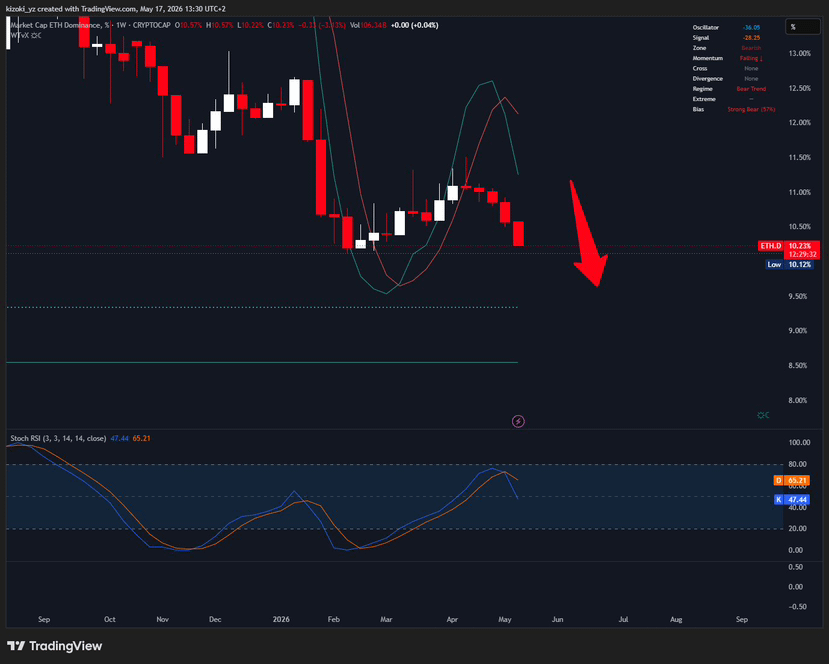829x664 pixels.
Task: Click the May label on the time axis
Action: click(505, 620)
